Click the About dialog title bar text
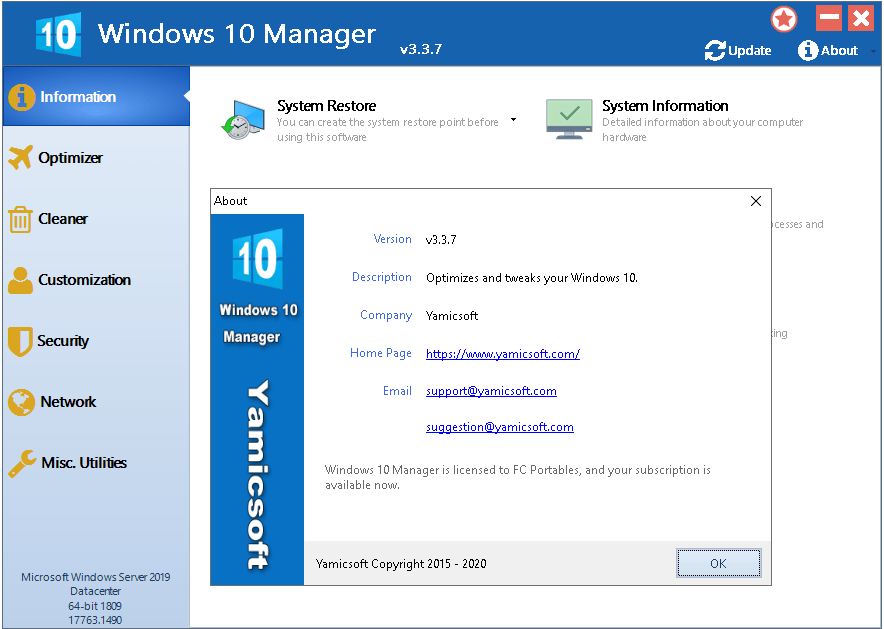 pyautogui.click(x=230, y=201)
